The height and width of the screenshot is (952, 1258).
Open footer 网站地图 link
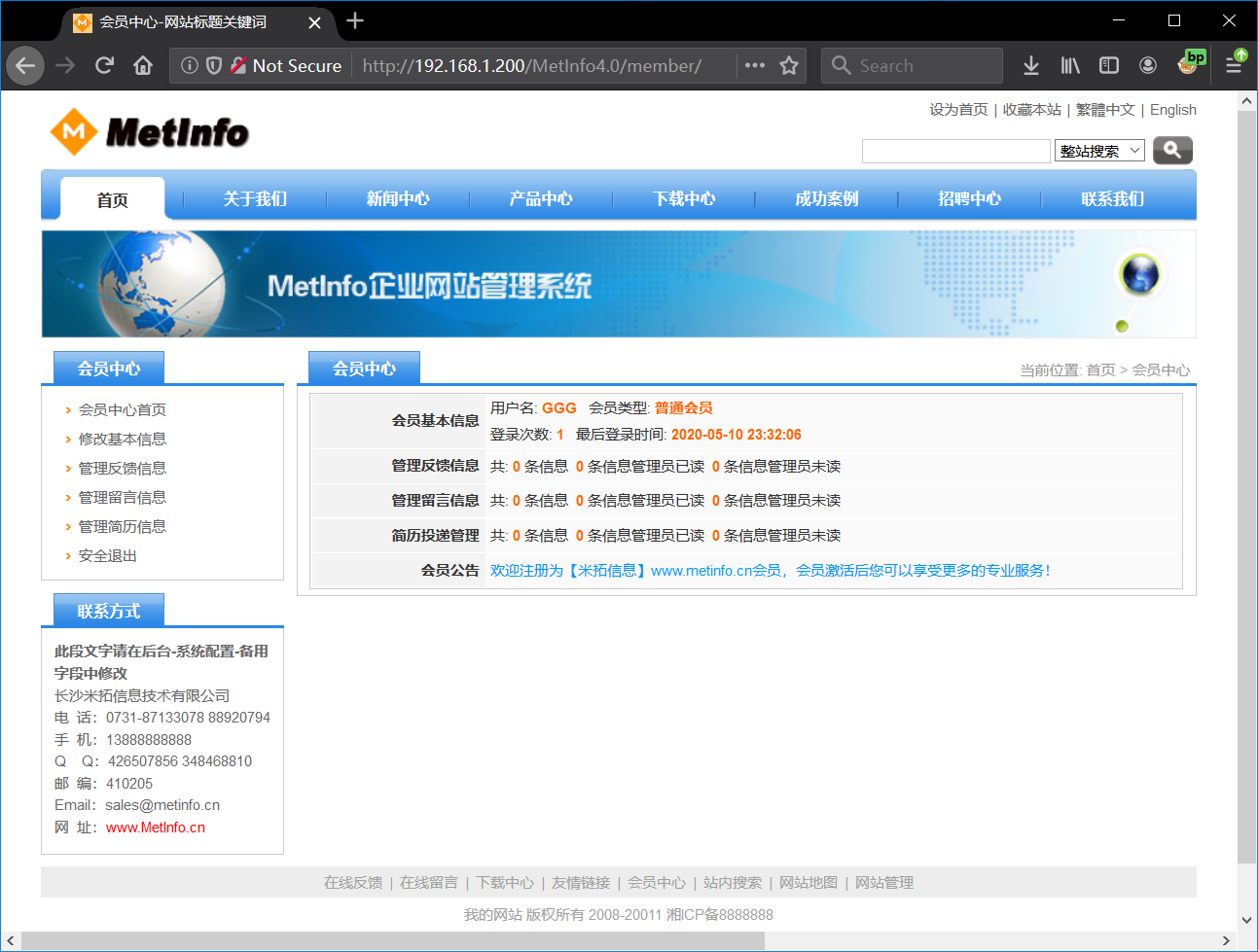809,882
